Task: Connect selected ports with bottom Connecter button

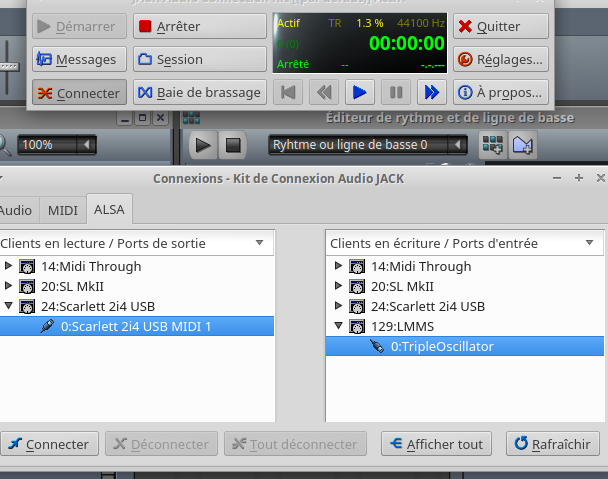Action: [50, 444]
